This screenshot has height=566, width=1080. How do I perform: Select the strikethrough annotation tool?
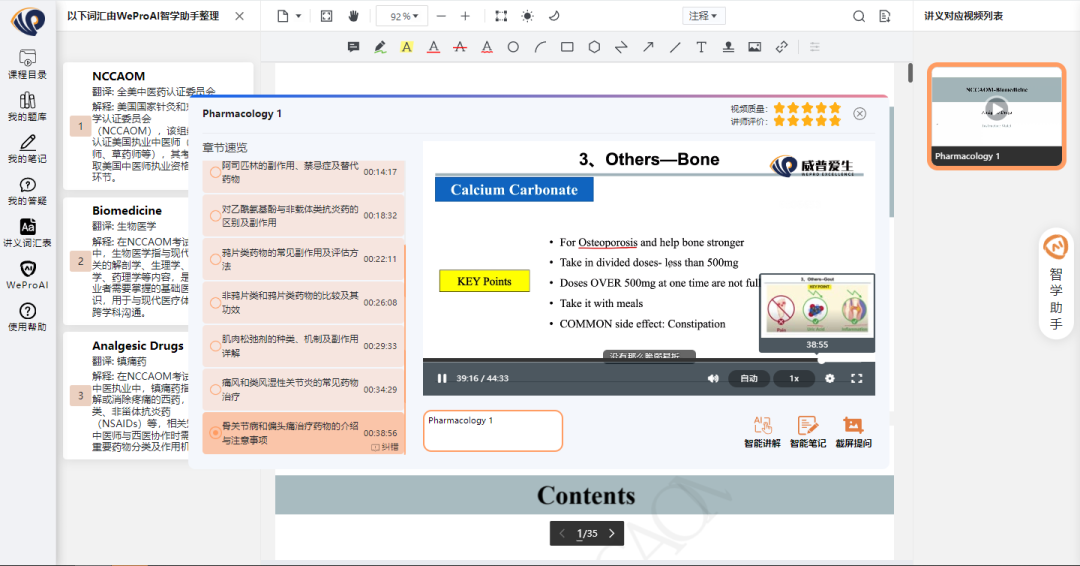(x=460, y=47)
